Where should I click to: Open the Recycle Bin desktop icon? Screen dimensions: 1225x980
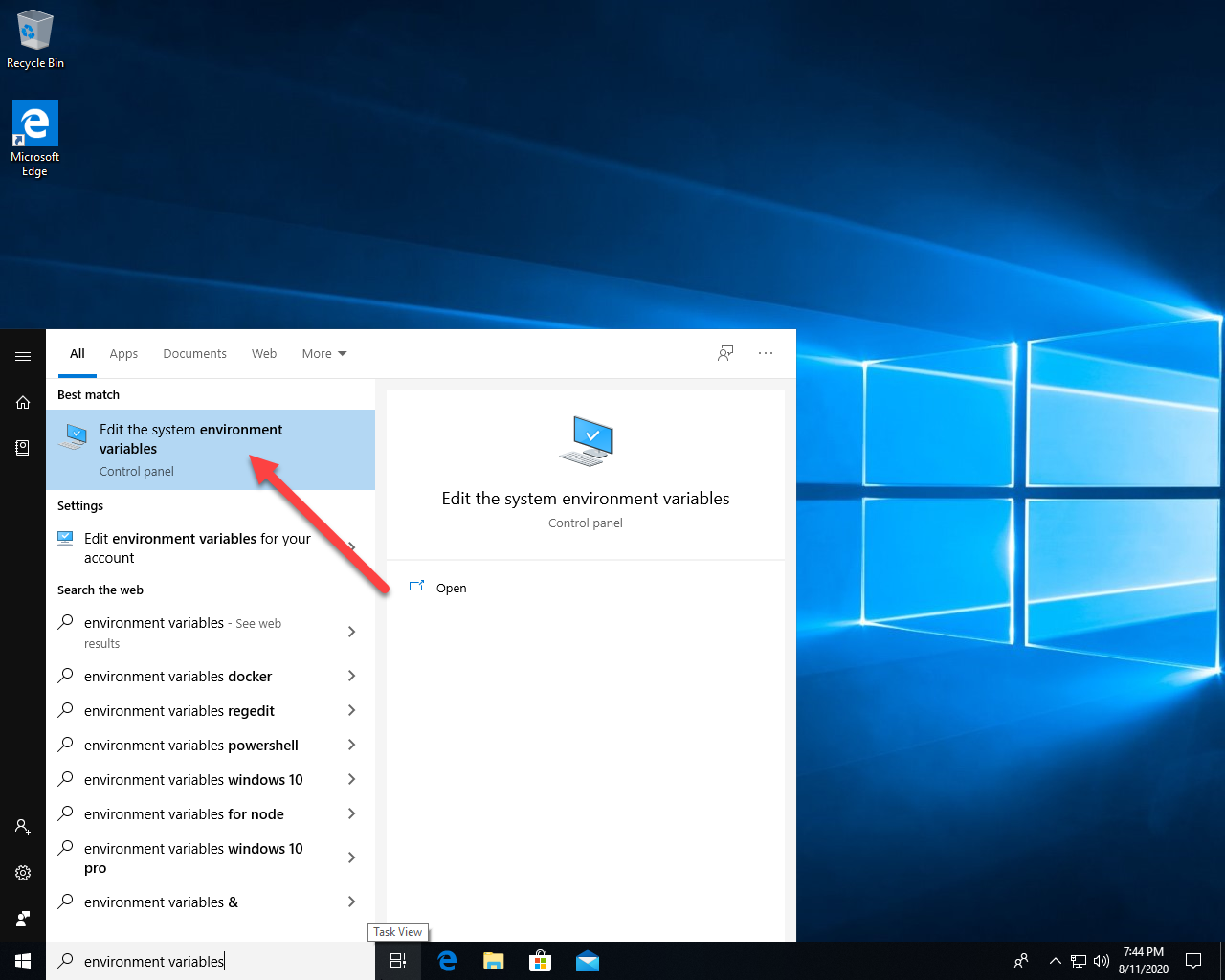pos(35,38)
